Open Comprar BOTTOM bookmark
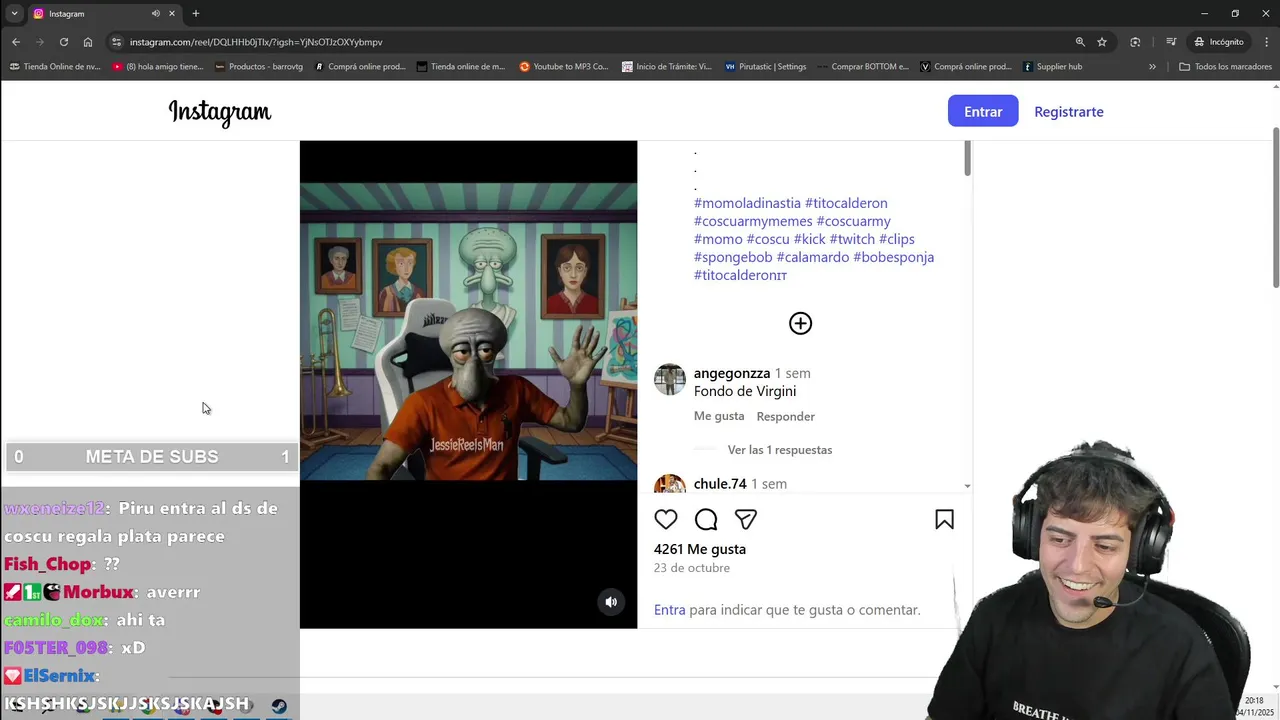Image resolution: width=1280 pixels, height=720 pixels. click(x=863, y=67)
